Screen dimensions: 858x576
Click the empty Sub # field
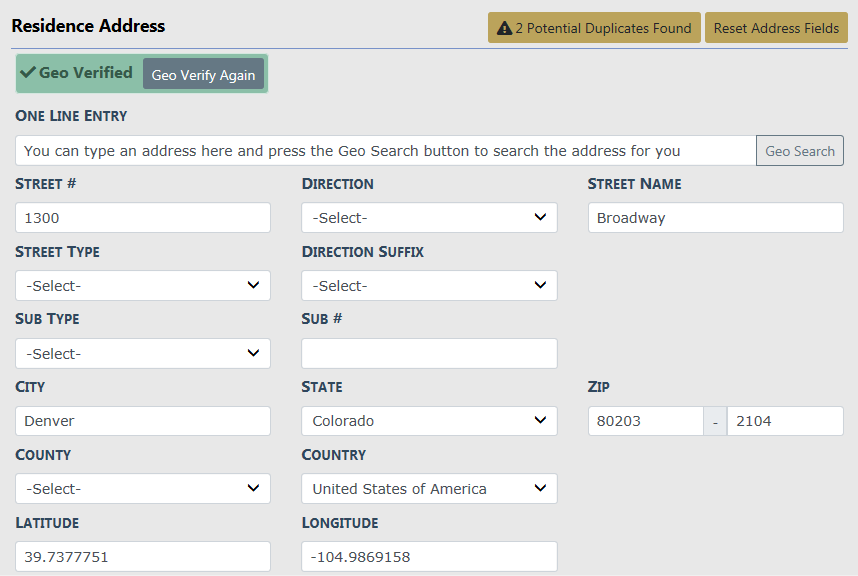(x=429, y=354)
